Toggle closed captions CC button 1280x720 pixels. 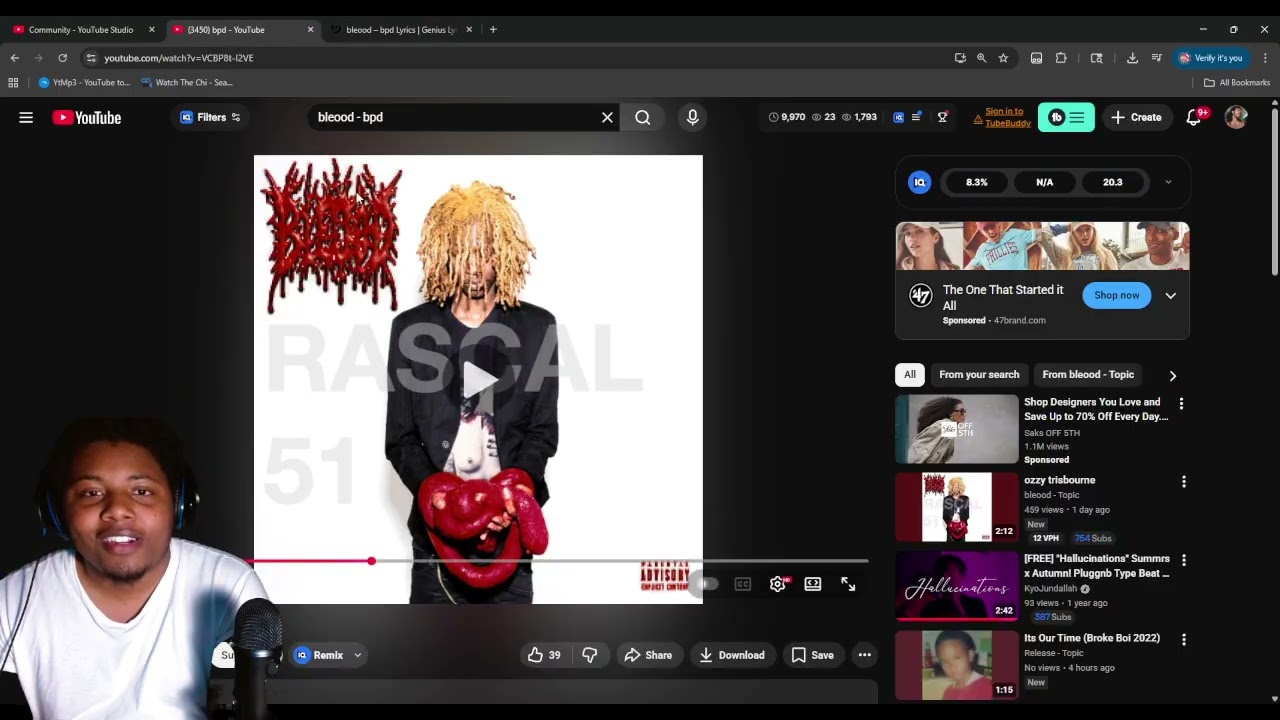pyautogui.click(x=742, y=584)
